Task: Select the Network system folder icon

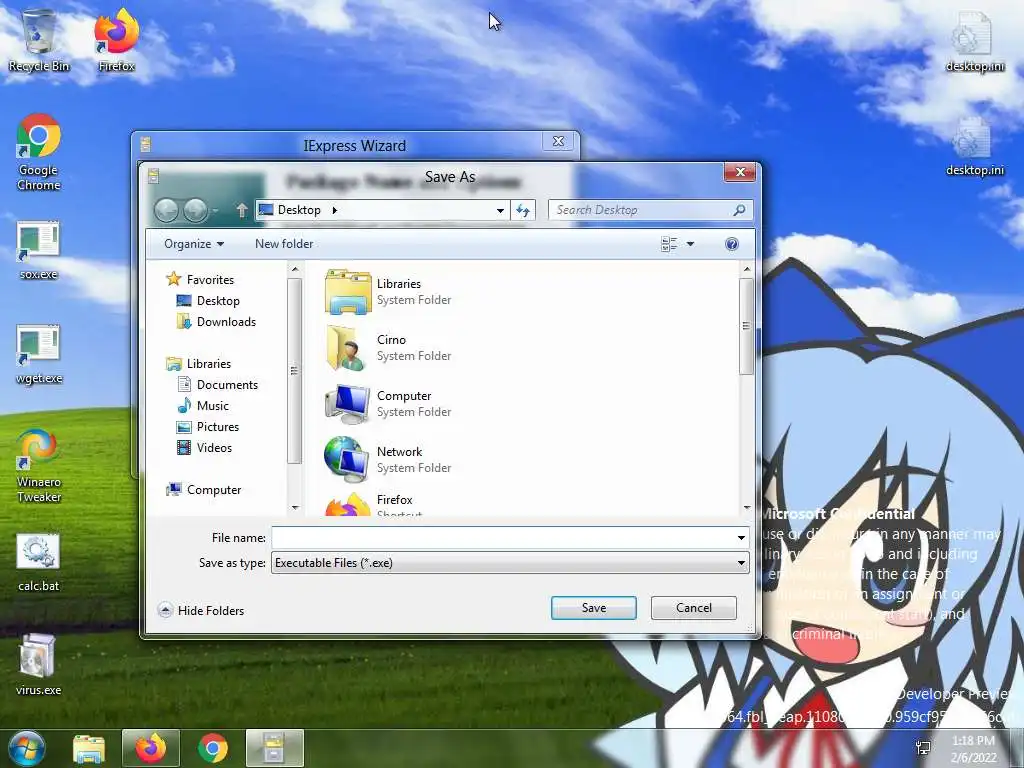Action: [347, 460]
